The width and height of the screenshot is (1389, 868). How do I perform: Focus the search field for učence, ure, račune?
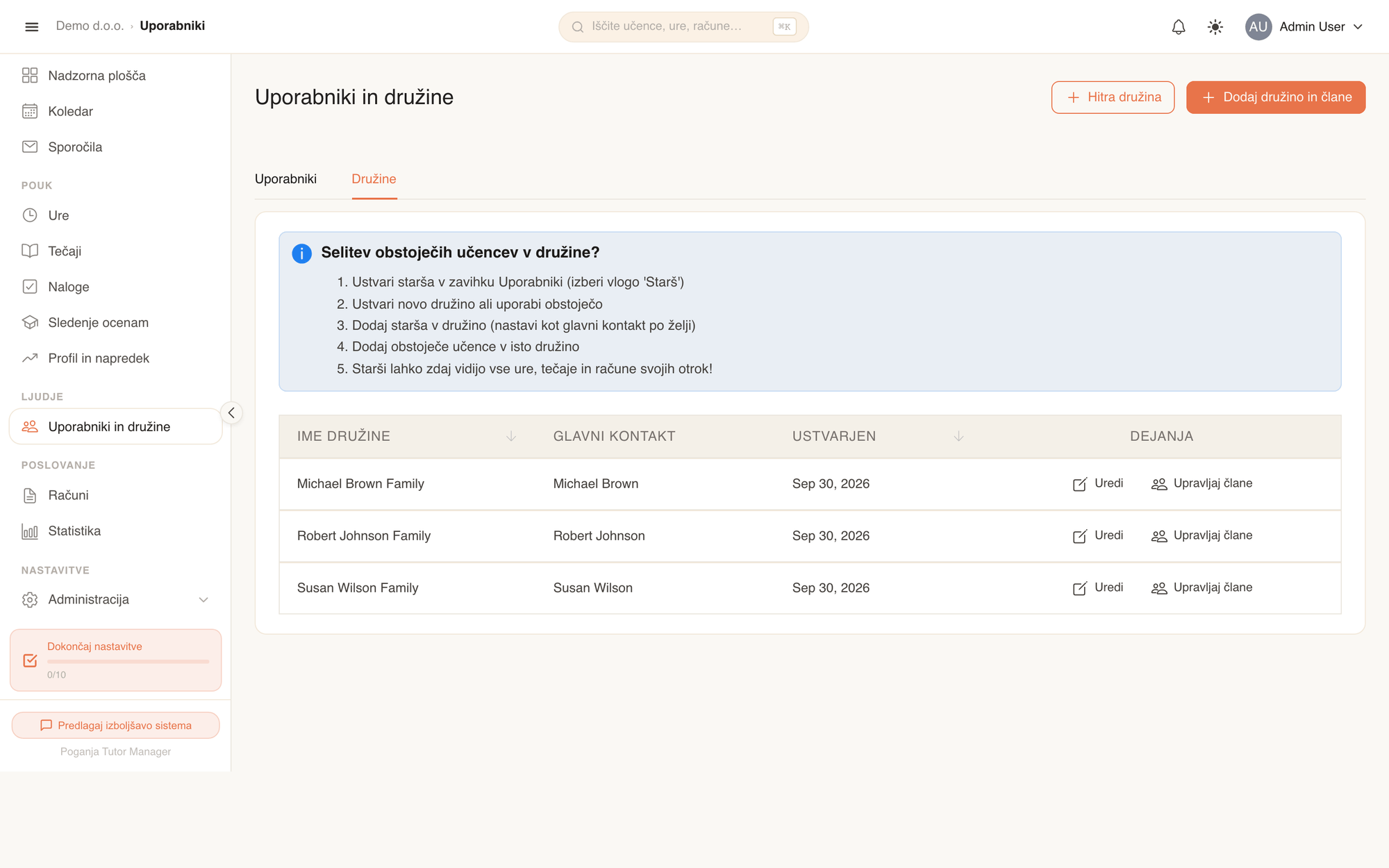pos(683,26)
